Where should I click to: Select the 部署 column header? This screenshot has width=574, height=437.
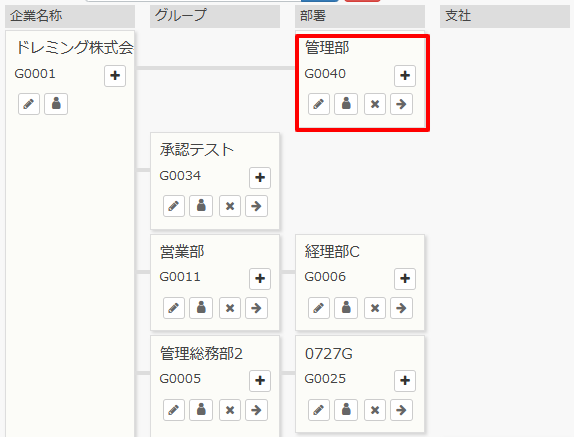(x=360, y=16)
